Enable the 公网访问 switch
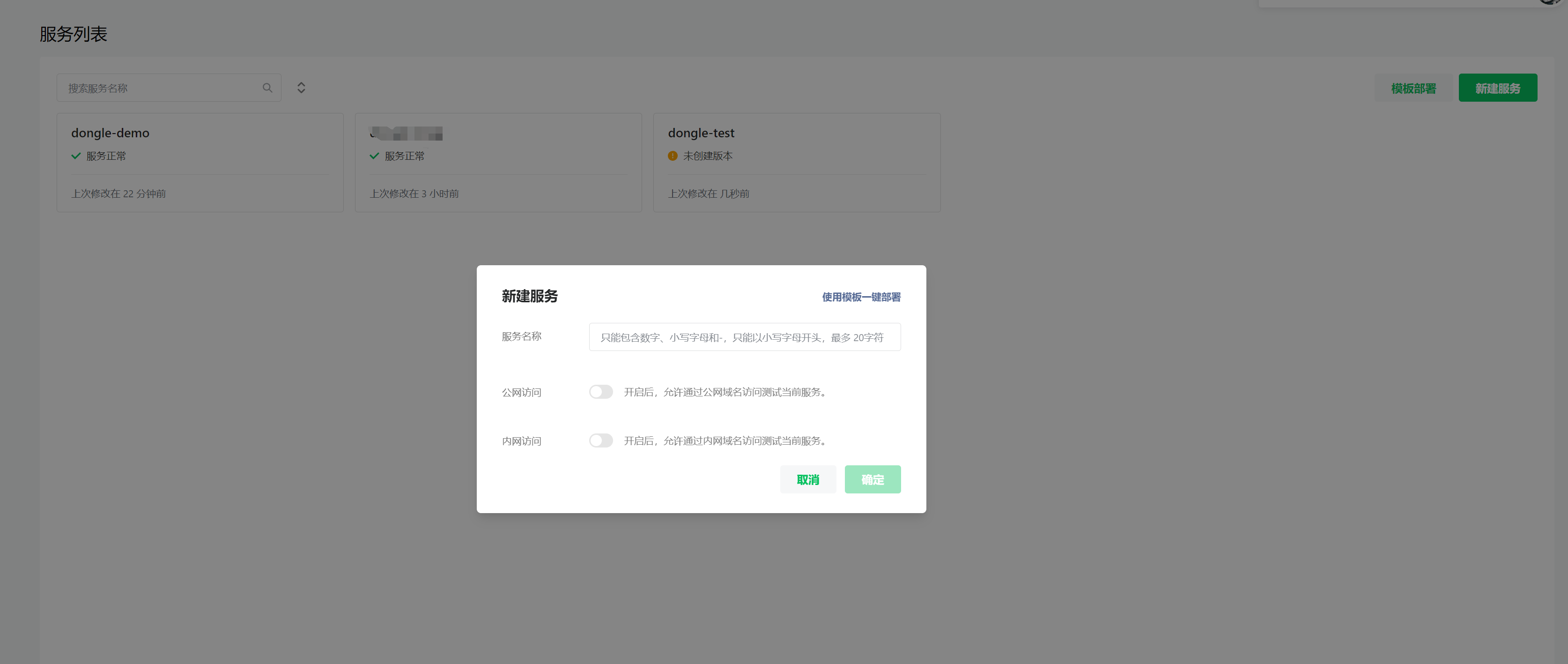 click(601, 392)
